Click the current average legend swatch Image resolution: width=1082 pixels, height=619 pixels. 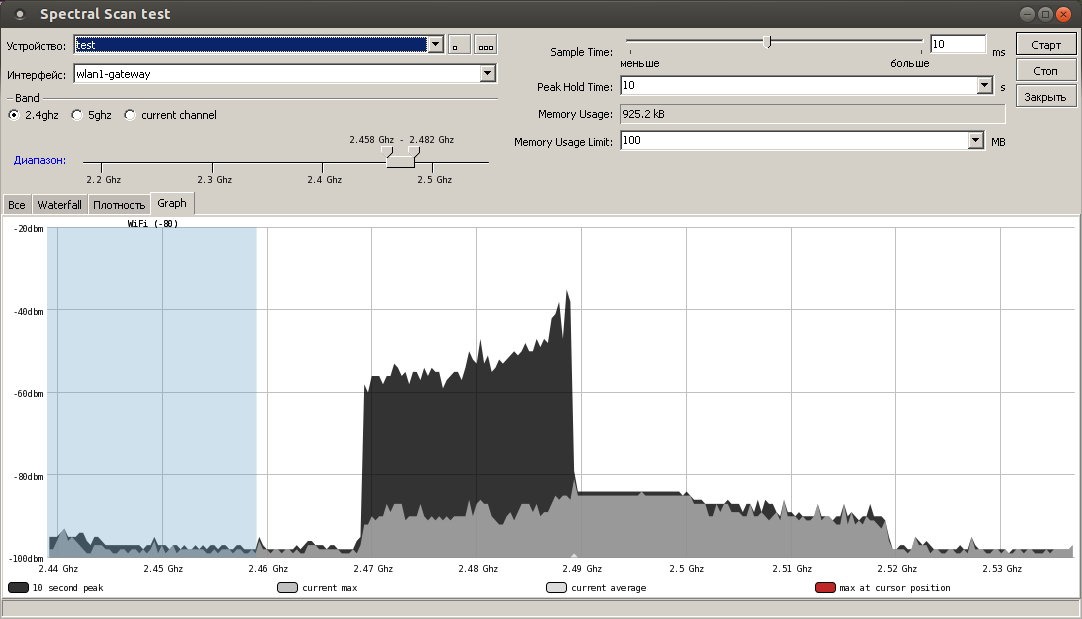(556, 588)
